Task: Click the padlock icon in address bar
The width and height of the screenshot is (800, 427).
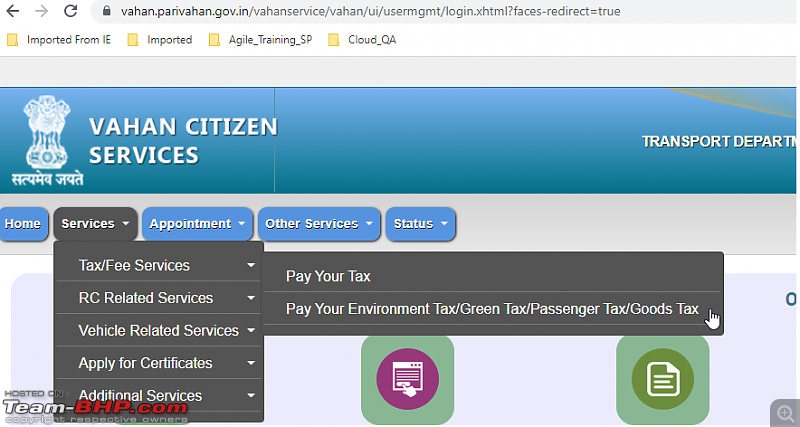Action: (x=107, y=11)
